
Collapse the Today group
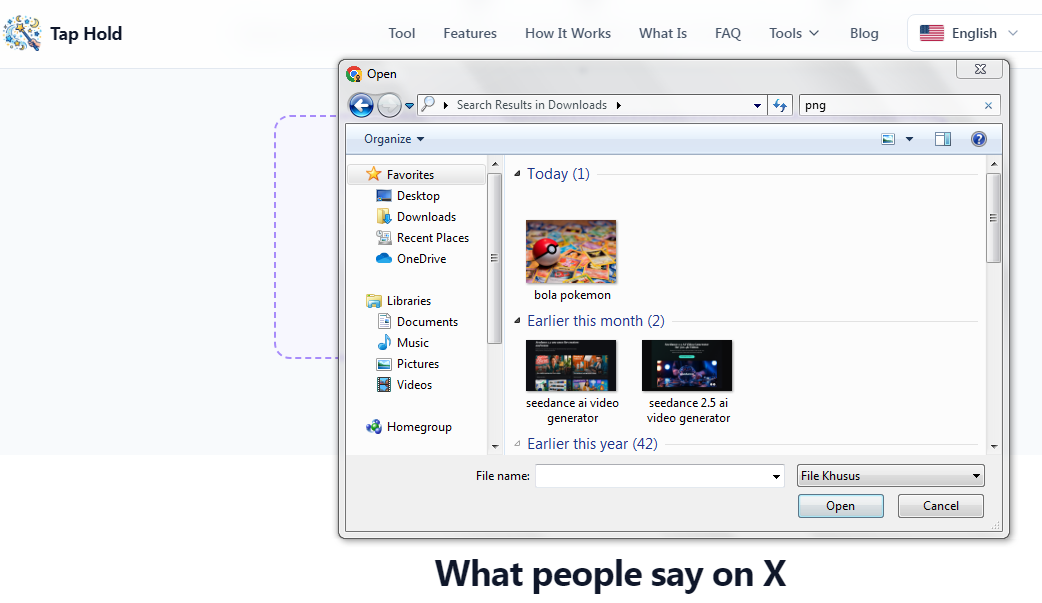point(517,174)
